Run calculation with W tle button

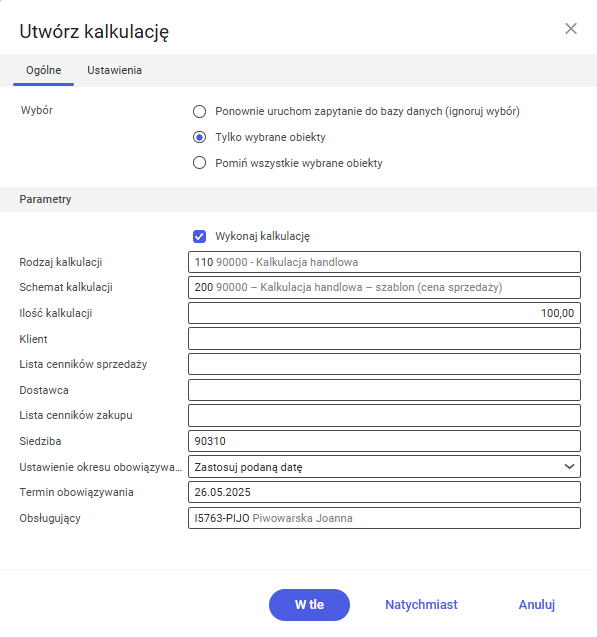coord(309,604)
